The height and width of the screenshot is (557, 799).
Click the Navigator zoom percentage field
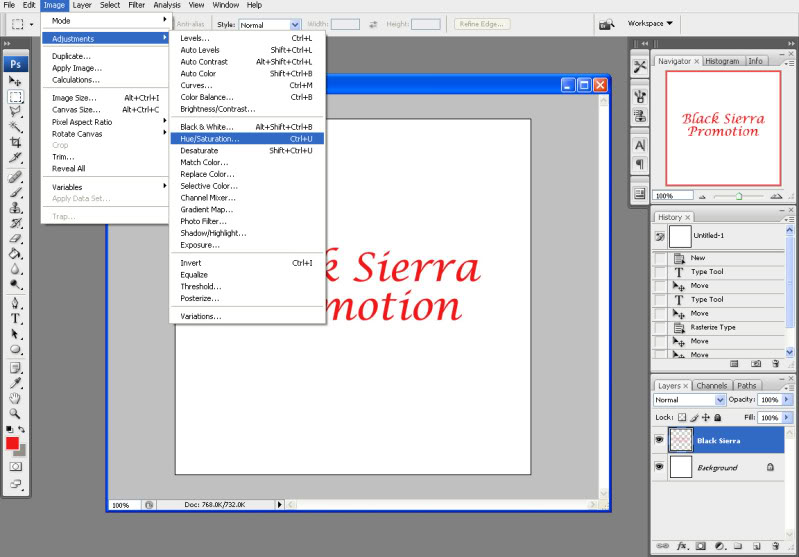pos(672,196)
